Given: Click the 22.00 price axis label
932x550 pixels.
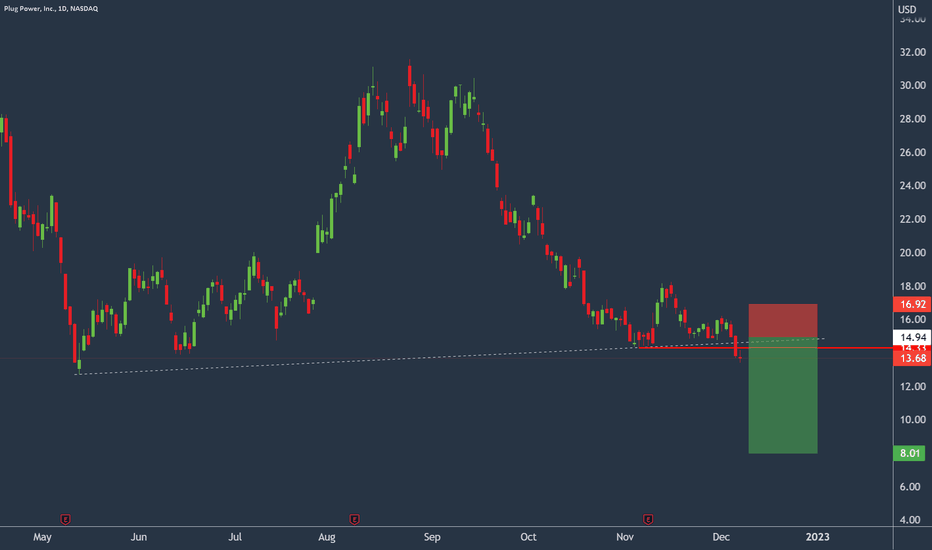Looking at the screenshot, I should (912, 219).
